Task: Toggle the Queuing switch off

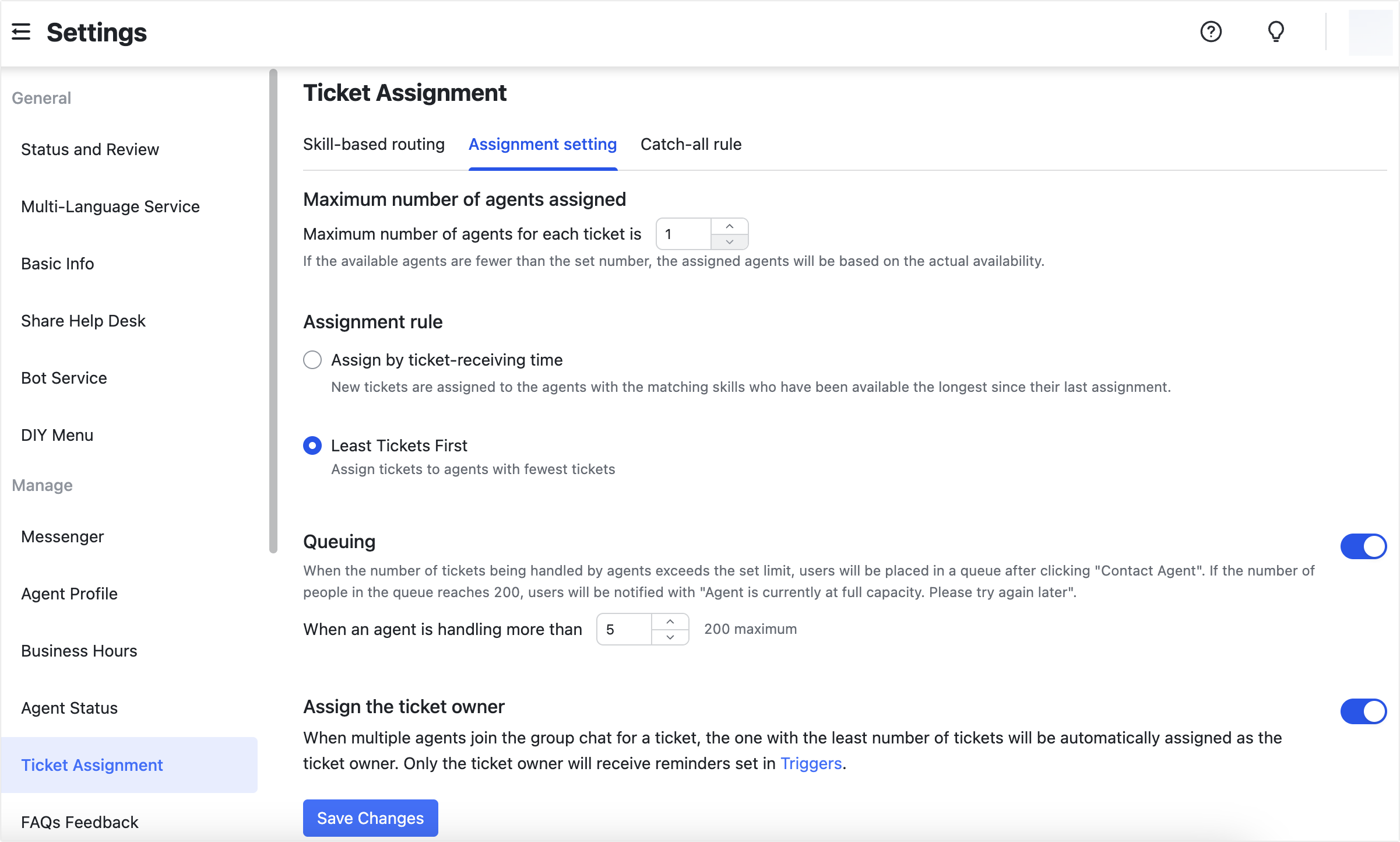Action: tap(1363, 546)
